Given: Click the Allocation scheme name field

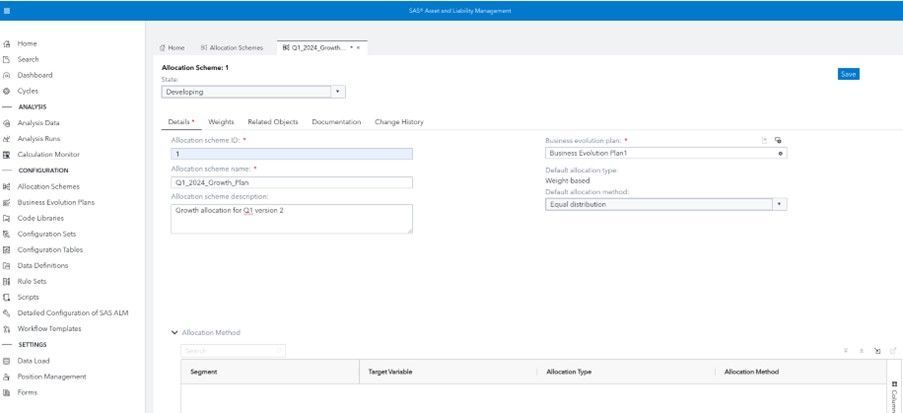Looking at the screenshot, I should pyautogui.click(x=292, y=182).
